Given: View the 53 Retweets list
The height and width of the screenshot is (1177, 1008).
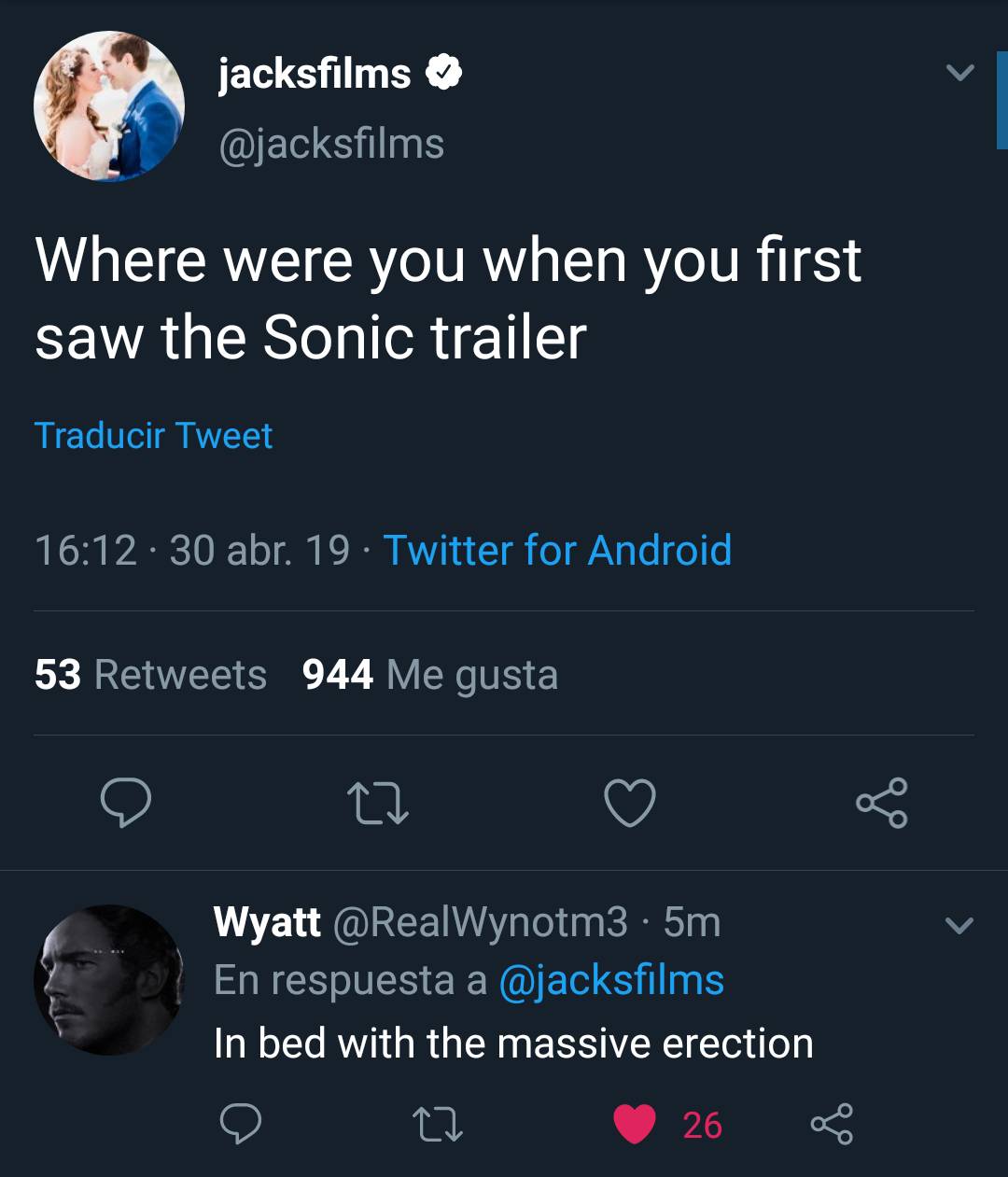Looking at the screenshot, I should point(150,675).
